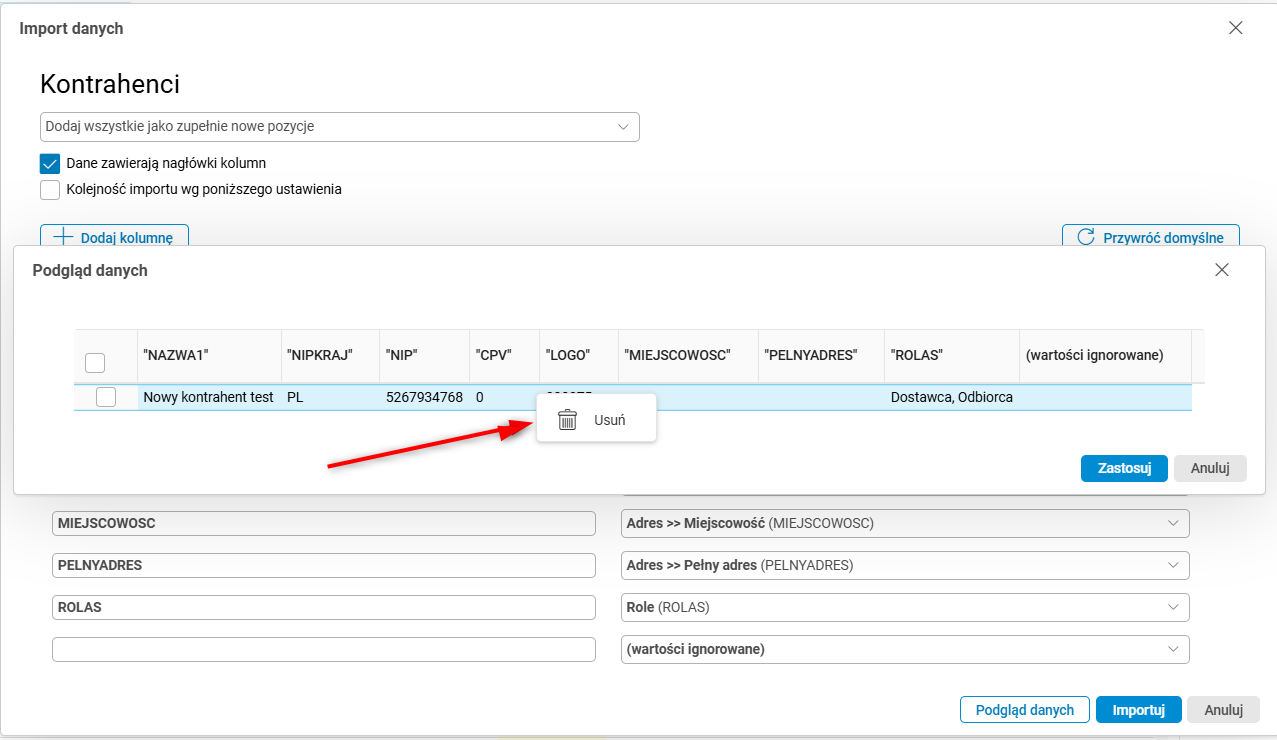Click the Zastosuj button
1277x740 pixels.
tap(1124, 468)
